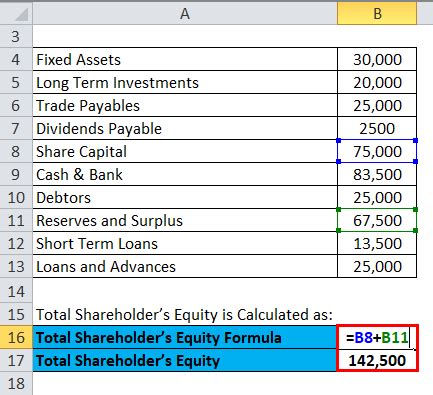
Task: Select the Dividends Payable value 2500
Action: (377, 128)
